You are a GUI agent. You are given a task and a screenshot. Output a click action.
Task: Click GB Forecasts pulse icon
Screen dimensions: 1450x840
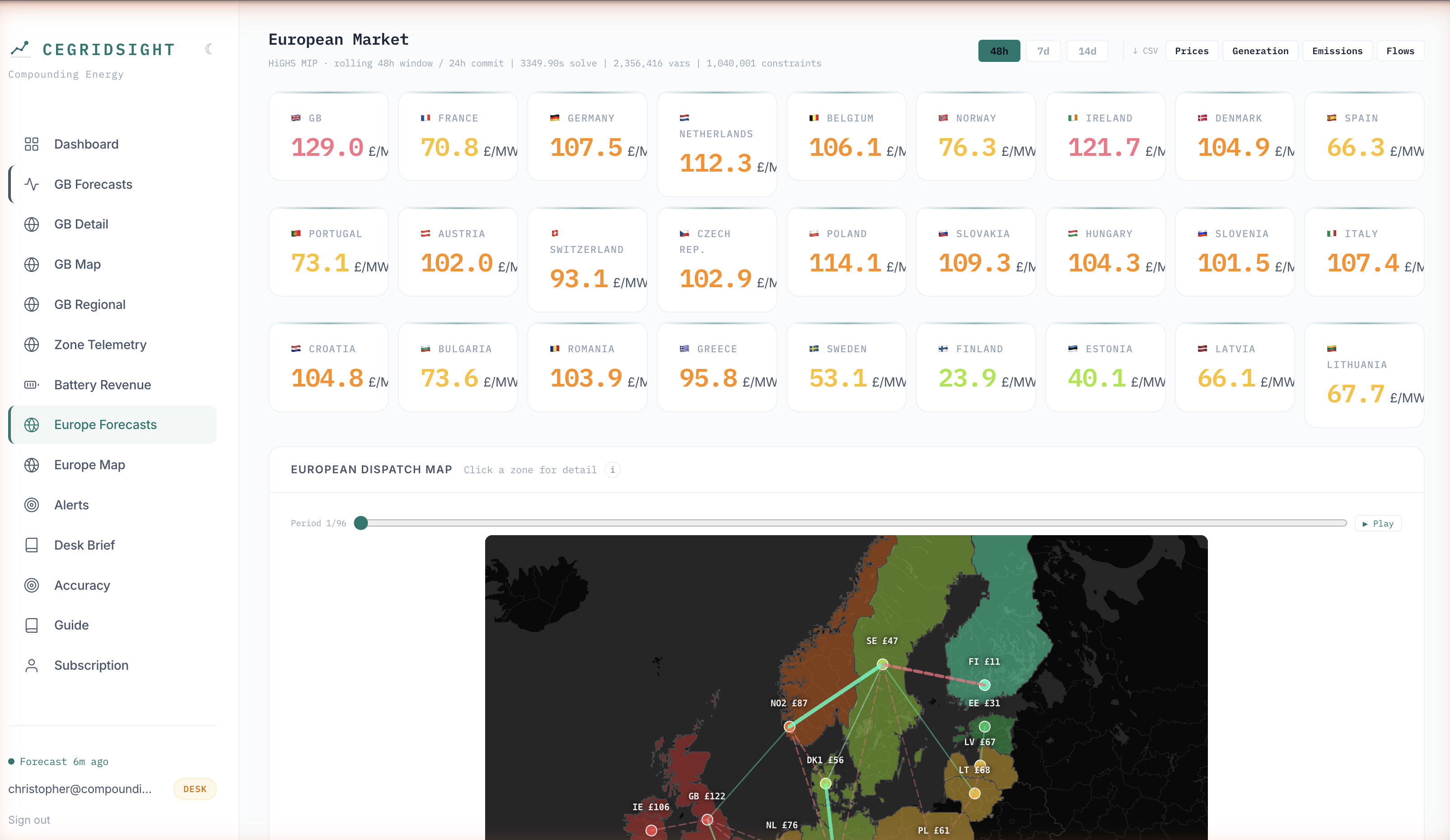point(32,184)
